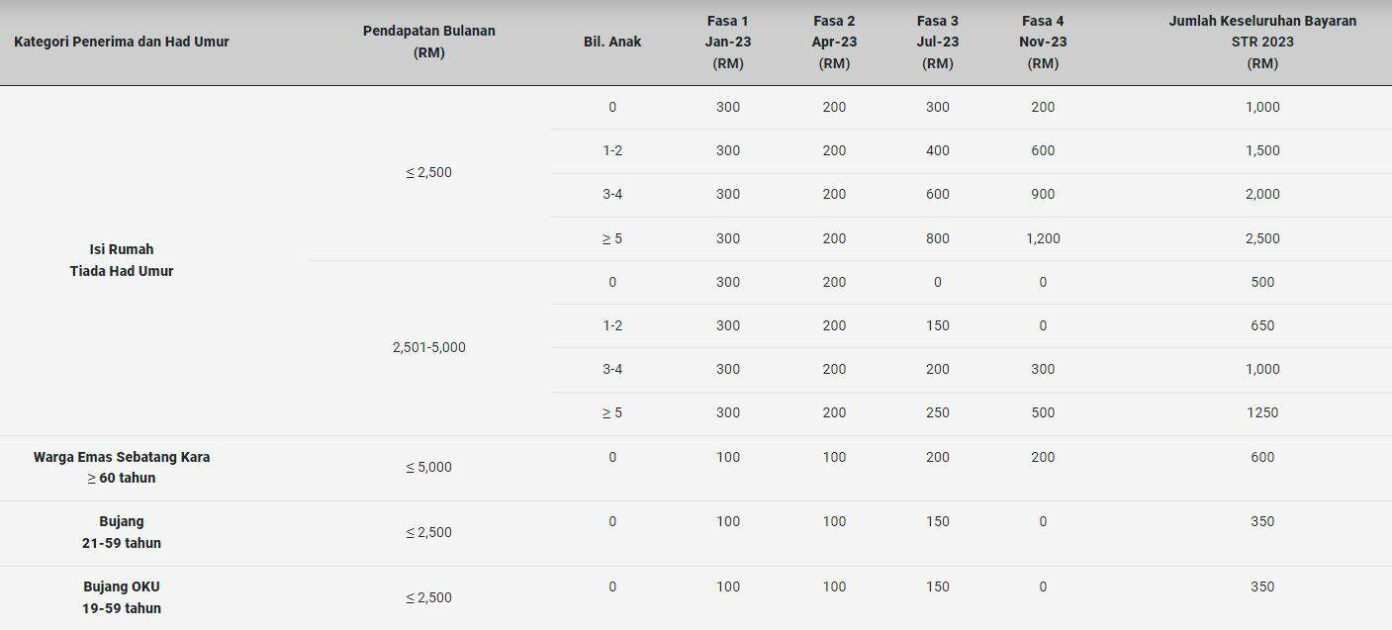Click the 'Jumlah Keseluruhan Bayaran STR 2023' header
Image resolution: width=1392 pixels, height=630 pixels.
(x=1263, y=42)
